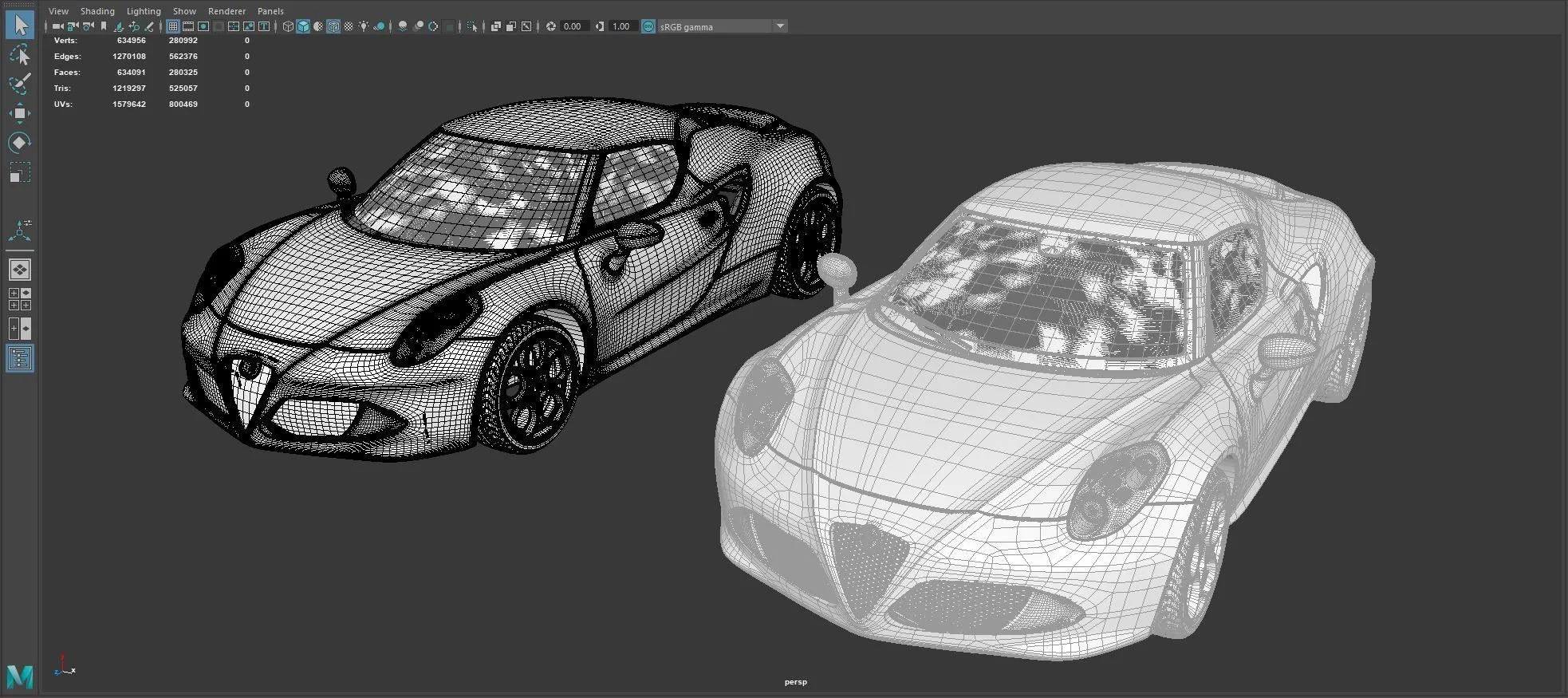This screenshot has height=698, width=1568.
Task: Click the Gamma reset icon
Action: 600,26
